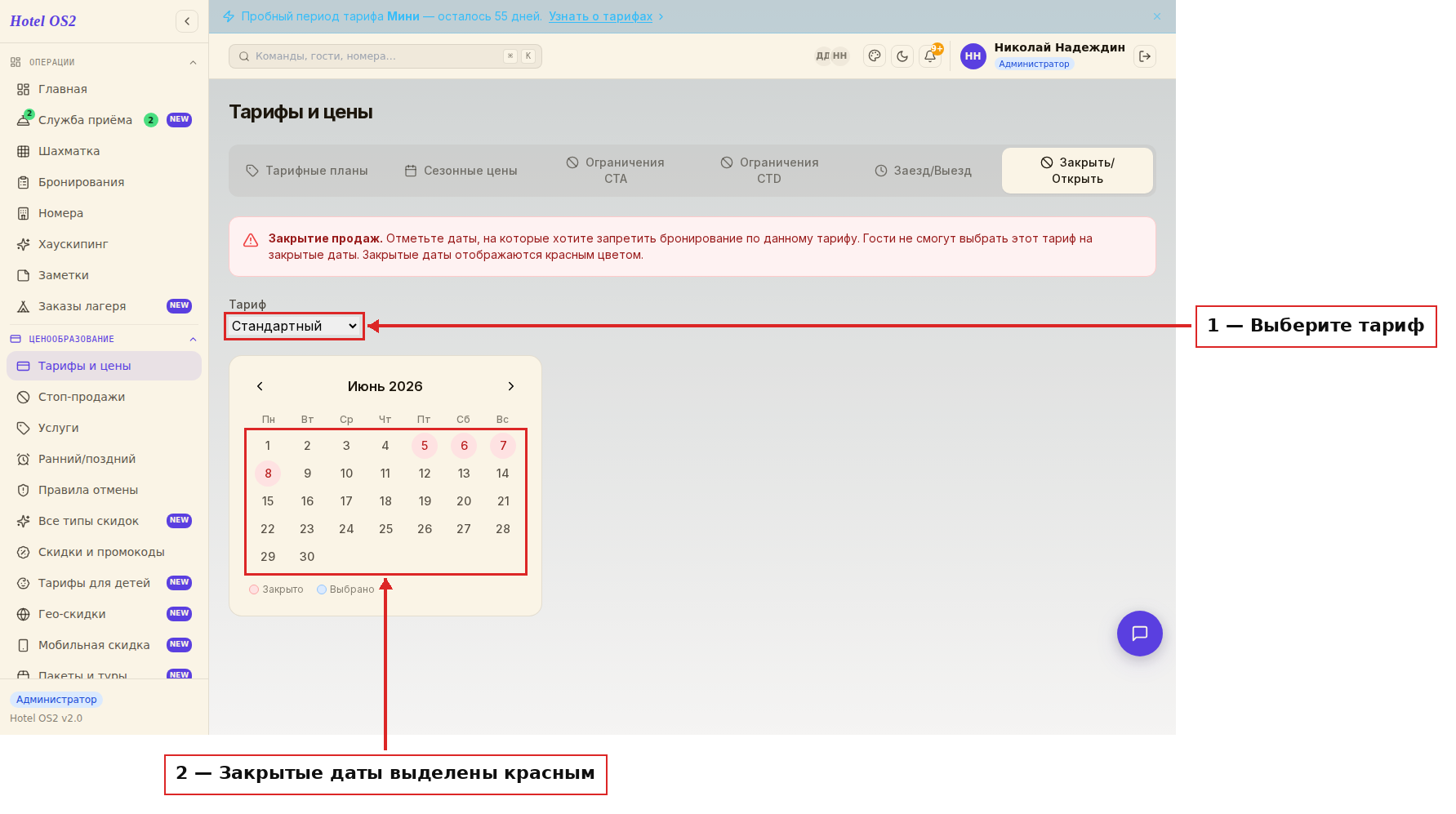Go to previous month in calendar
The height and width of the screenshot is (814, 1456).
(260, 386)
